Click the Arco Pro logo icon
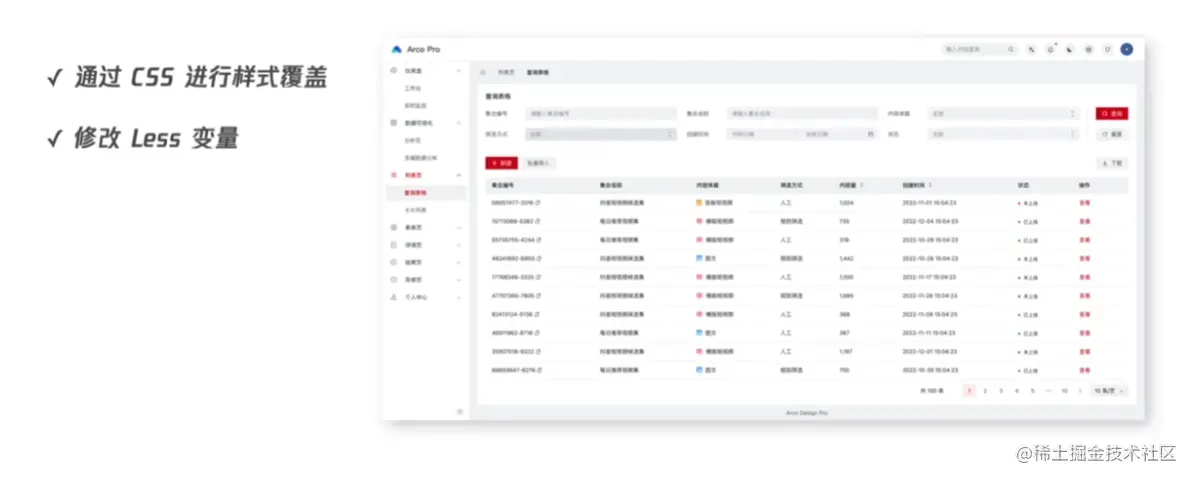This screenshot has height=480, width=1193. pyautogui.click(x=396, y=49)
